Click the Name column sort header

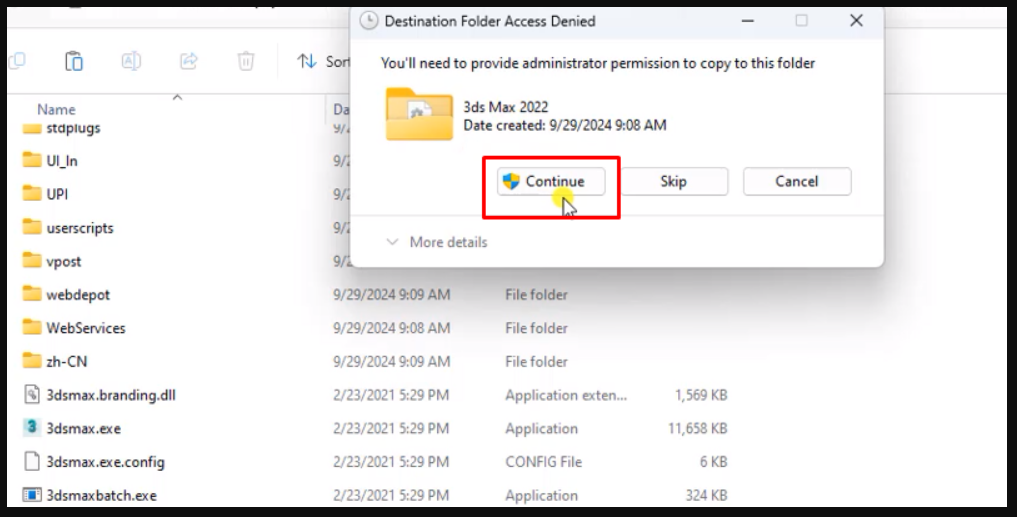point(56,110)
